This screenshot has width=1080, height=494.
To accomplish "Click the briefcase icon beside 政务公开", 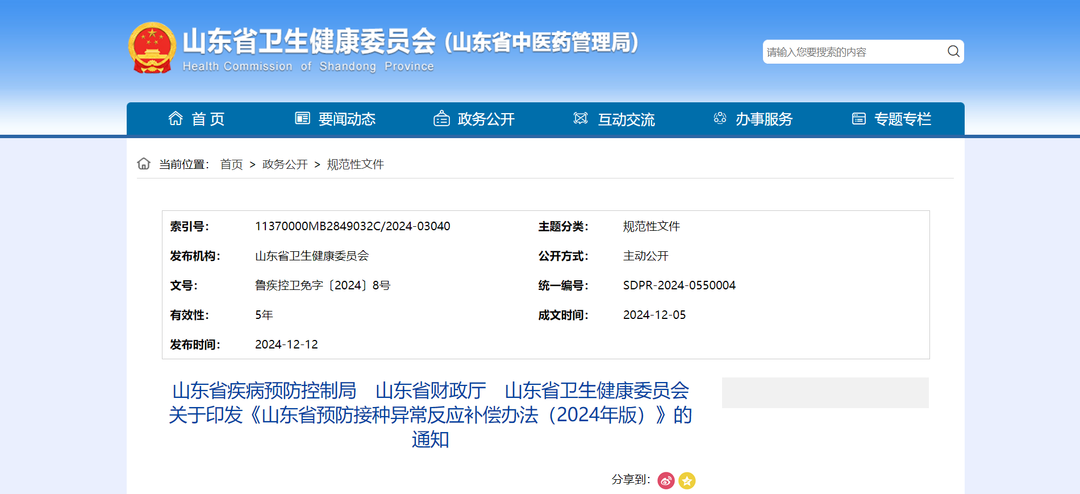I will click(441, 119).
